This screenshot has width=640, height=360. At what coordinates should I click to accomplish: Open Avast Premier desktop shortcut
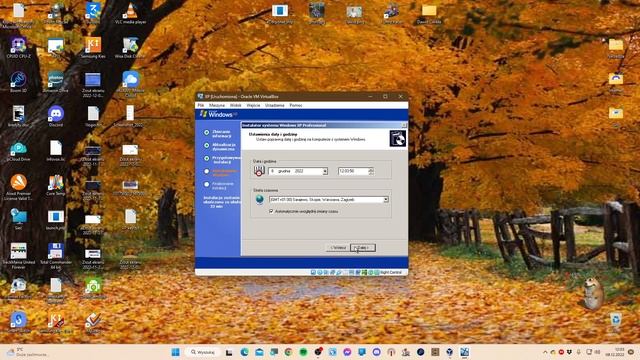coord(18,188)
